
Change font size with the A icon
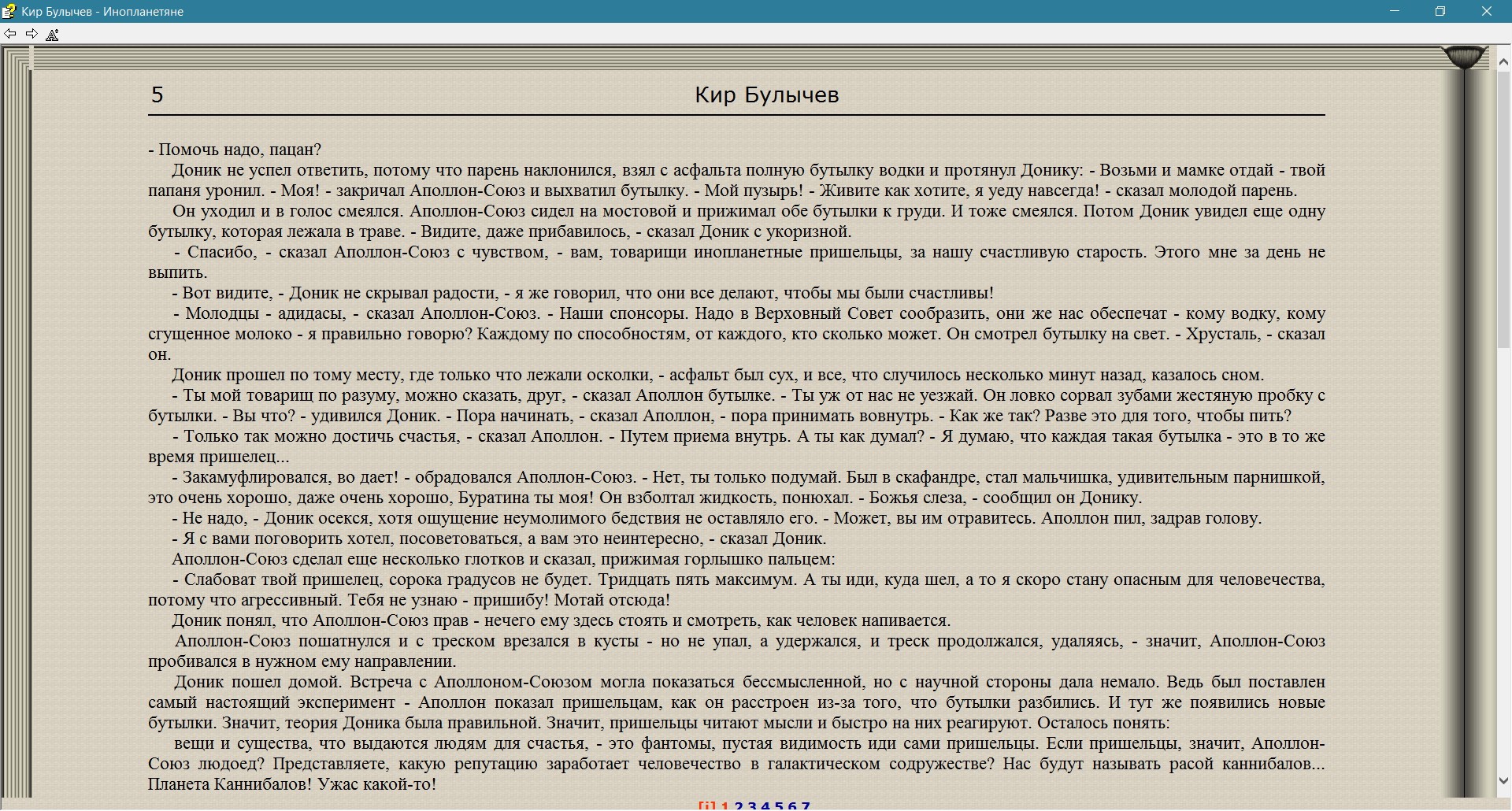53,35
